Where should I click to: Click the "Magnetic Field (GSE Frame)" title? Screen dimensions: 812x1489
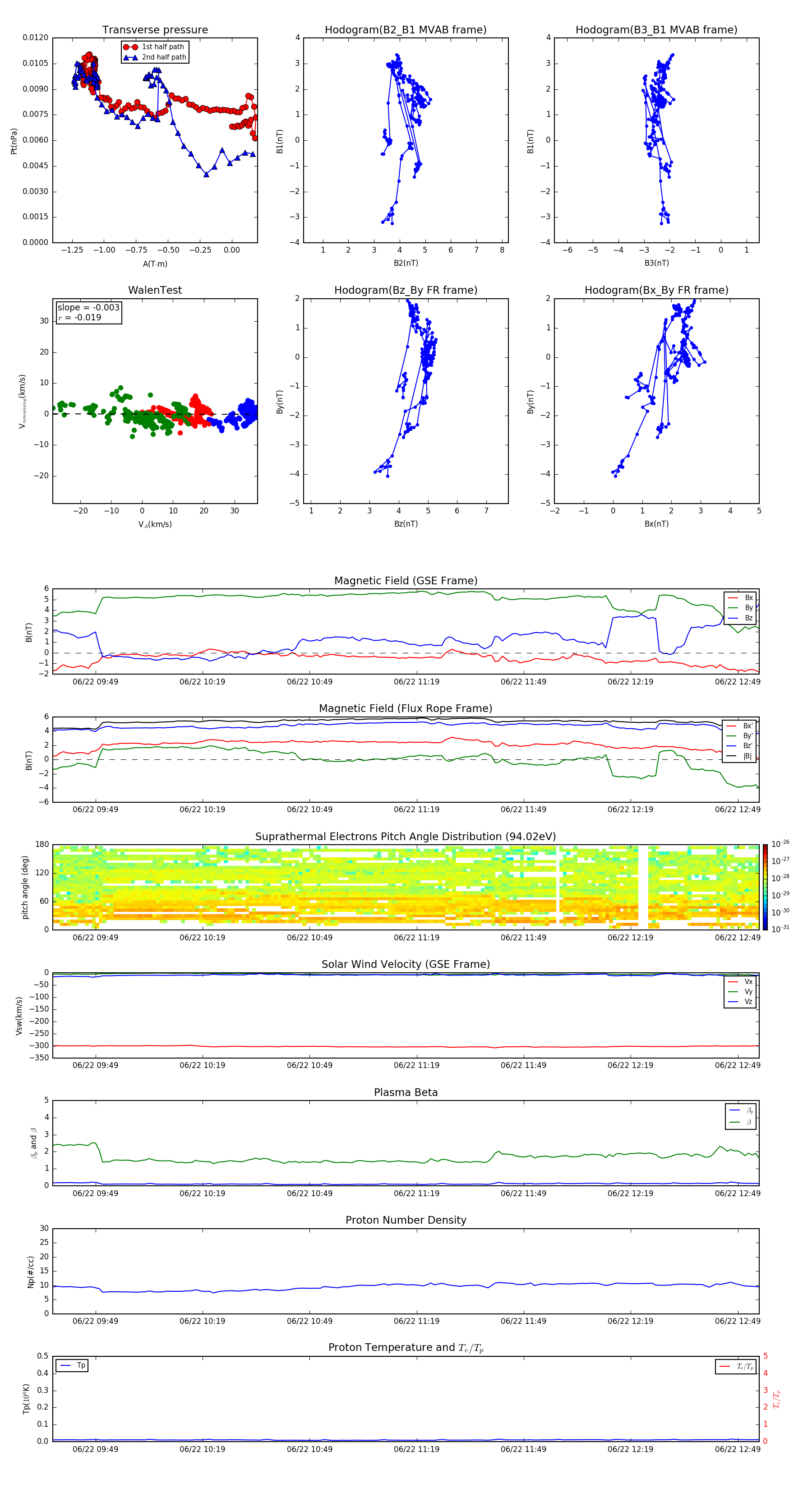click(x=406, y=581)
